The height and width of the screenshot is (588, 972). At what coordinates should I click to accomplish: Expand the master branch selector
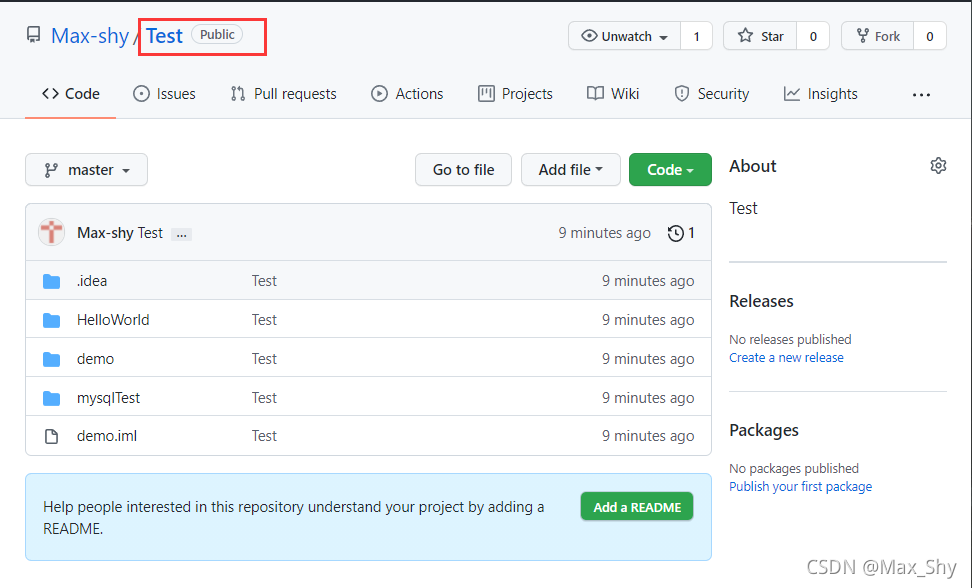(86, 170)
